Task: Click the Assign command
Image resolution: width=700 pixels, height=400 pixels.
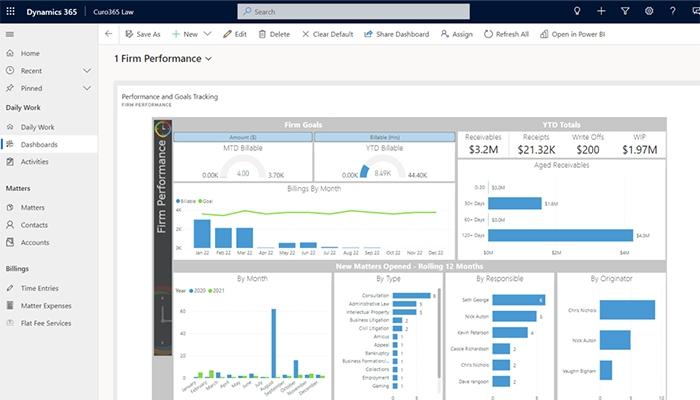Action: 456,34
